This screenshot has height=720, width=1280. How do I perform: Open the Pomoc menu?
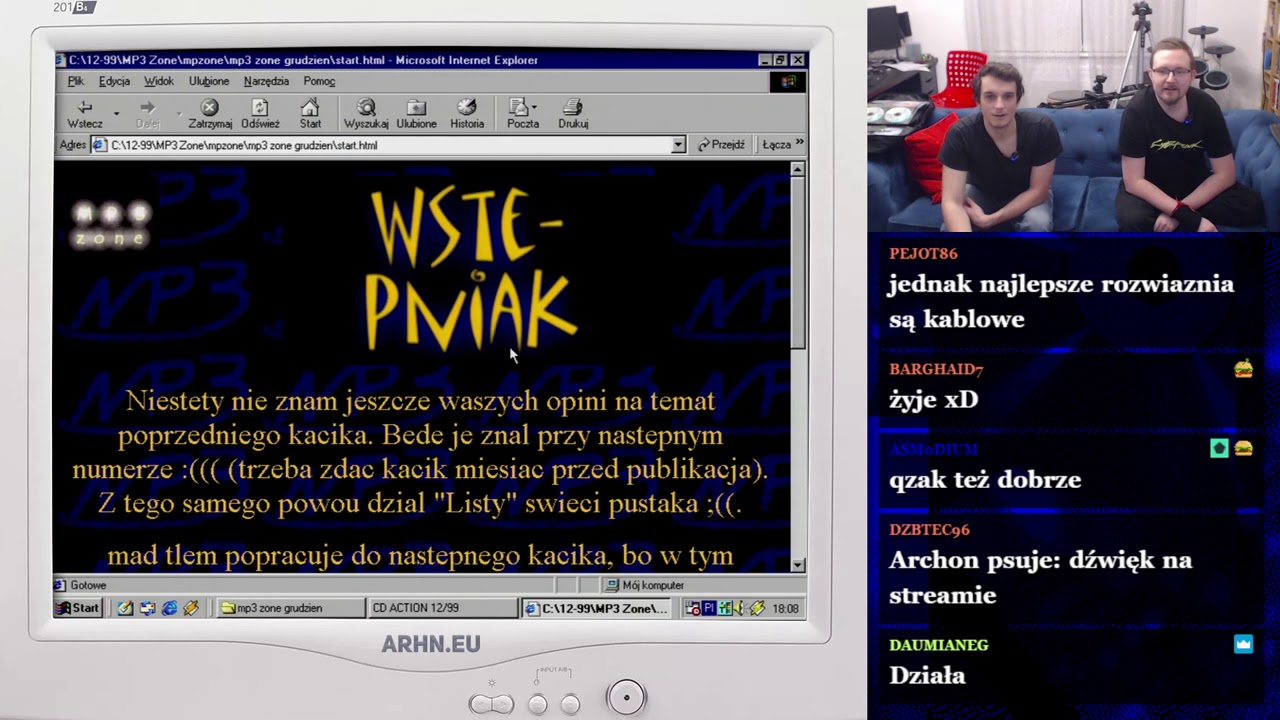pyautogui.click(x=319, y=81)
